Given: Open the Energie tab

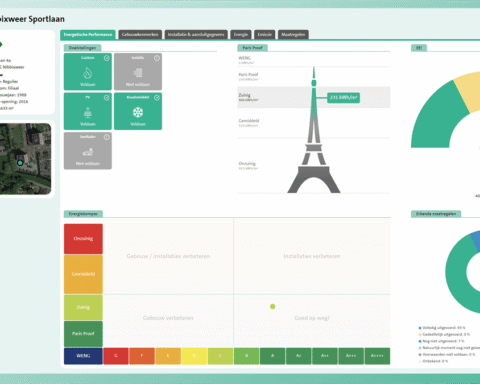Looking at the screenshot, I should 241,35.
